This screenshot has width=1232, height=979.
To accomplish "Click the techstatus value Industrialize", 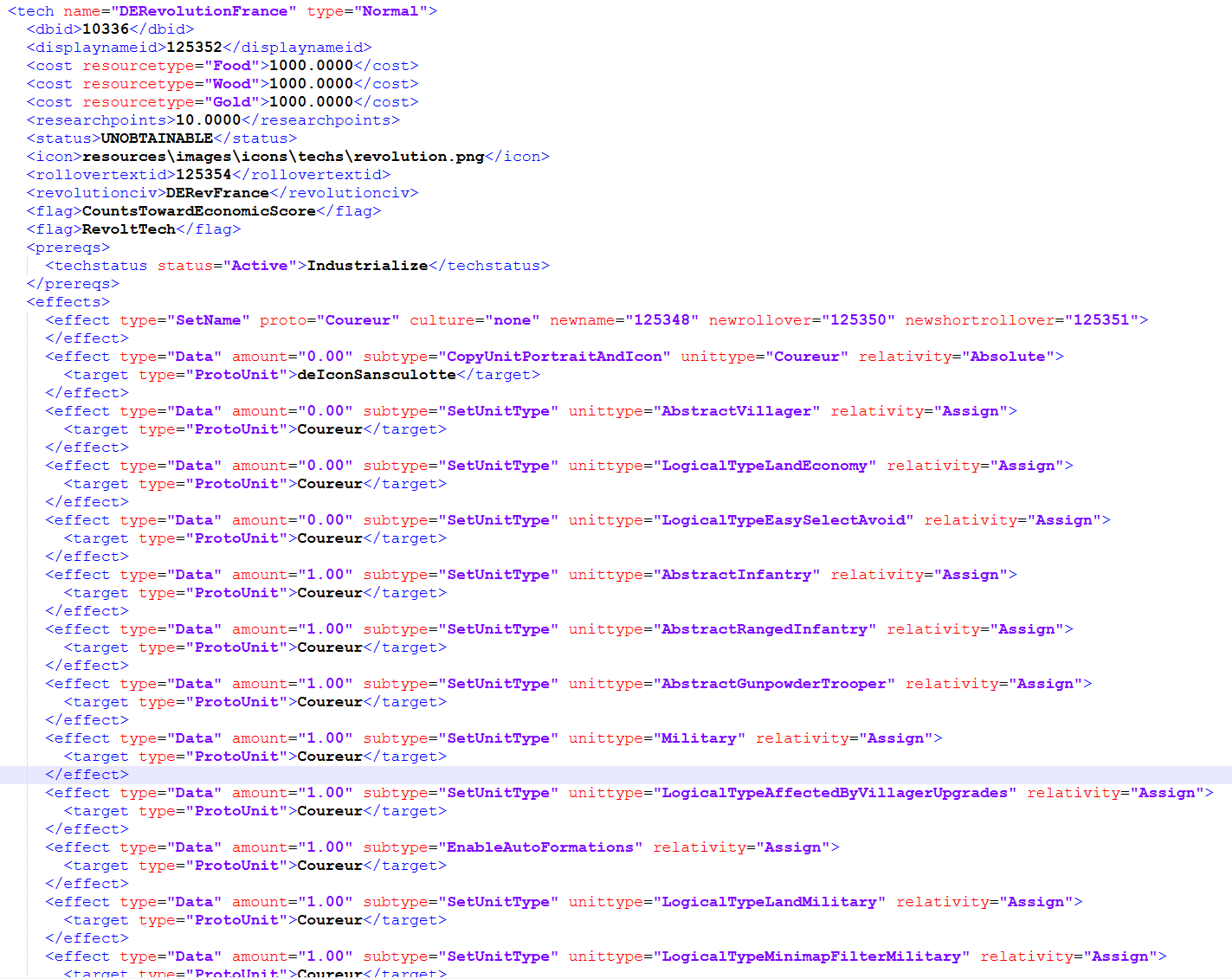I will 367,266.
